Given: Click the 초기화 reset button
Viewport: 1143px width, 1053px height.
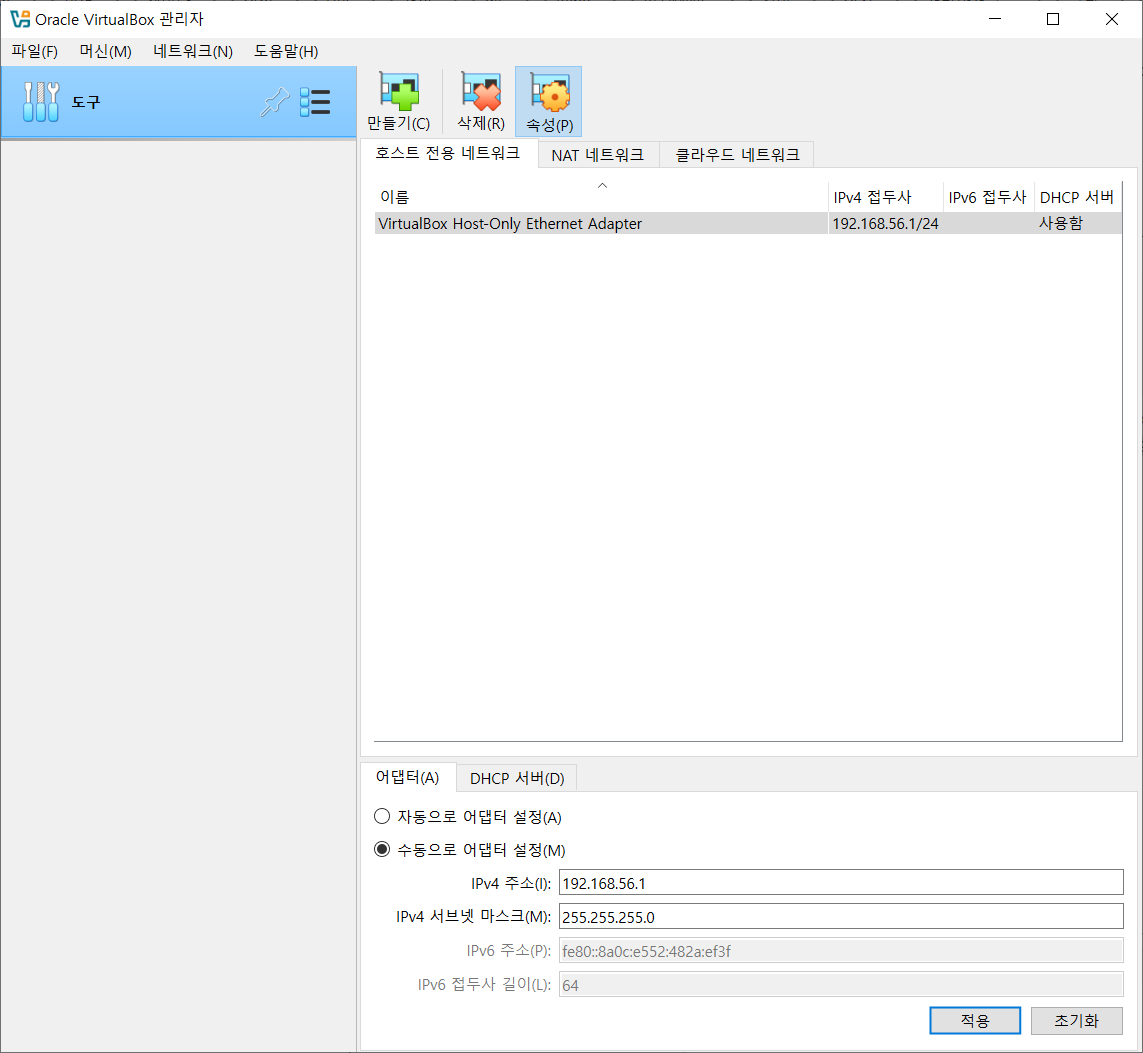Looking at the screenshot, I should (1077, 1020).
